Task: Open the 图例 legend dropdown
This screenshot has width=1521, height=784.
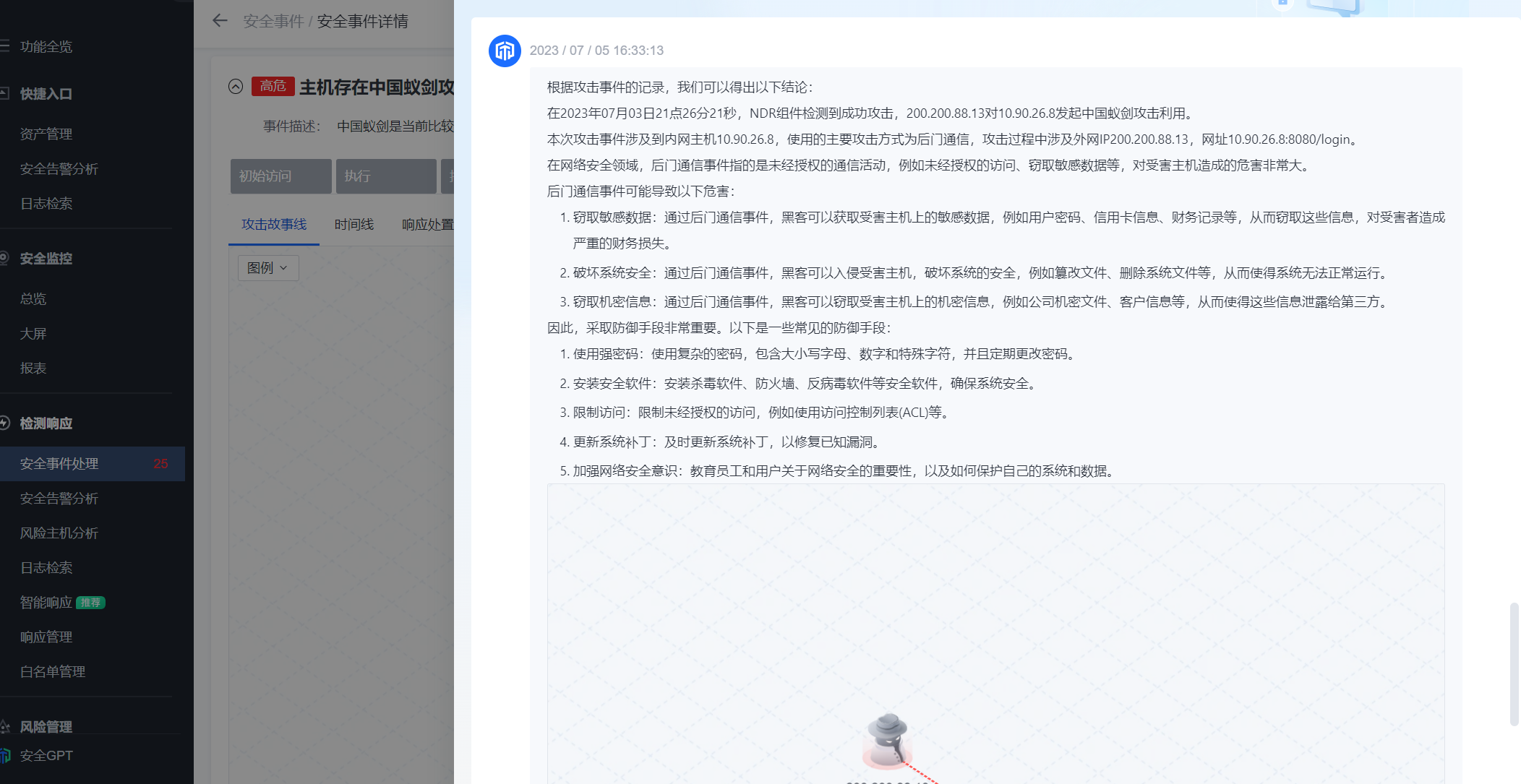Action: [267, 267]
